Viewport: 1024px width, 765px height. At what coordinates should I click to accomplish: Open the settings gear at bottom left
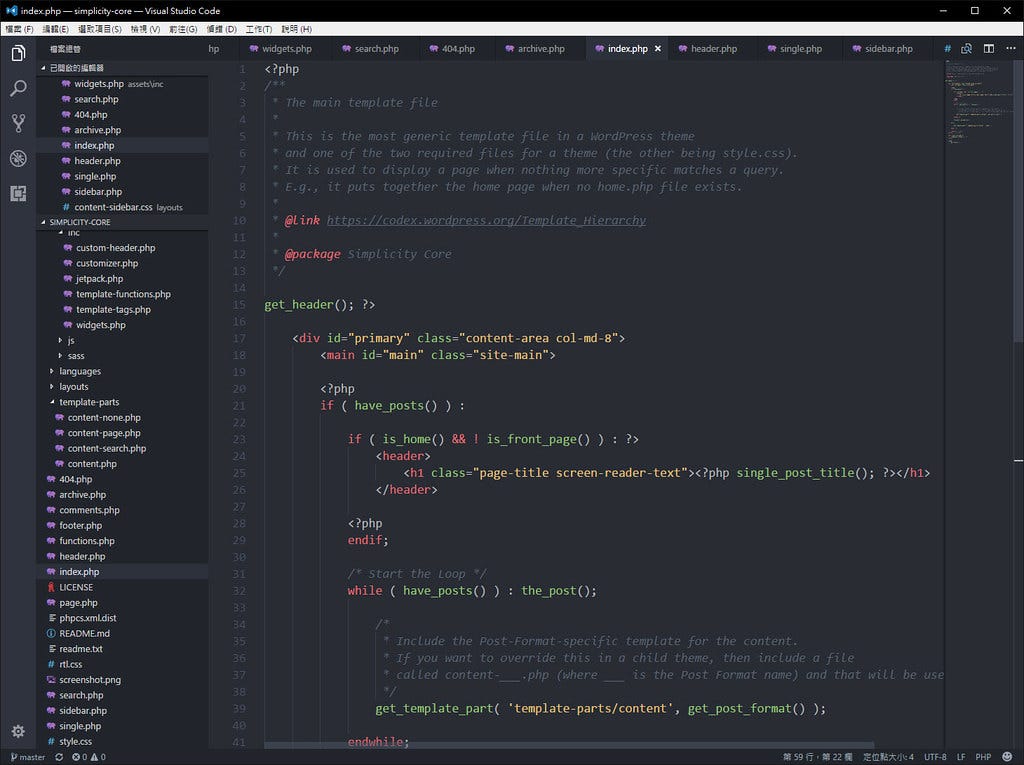pos(17,732)
